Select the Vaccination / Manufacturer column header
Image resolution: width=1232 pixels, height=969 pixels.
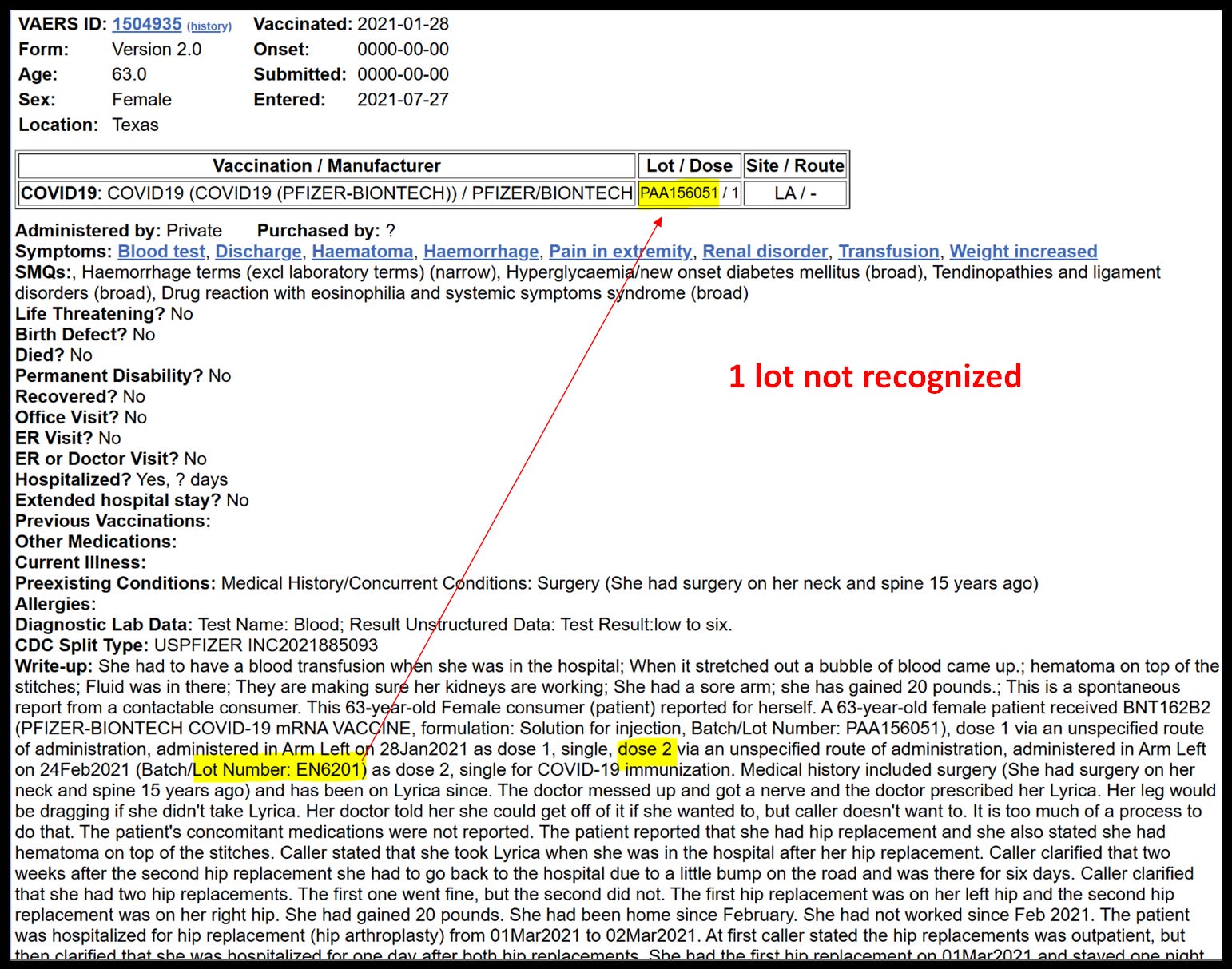[327, 166]
